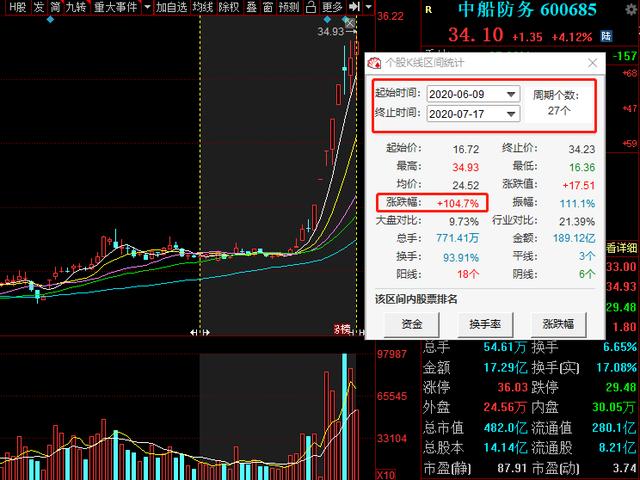Click the 金额 189.12亿 value in dialog
The width and height of the screenshot is (640, 480).
(x=574, y=238)
